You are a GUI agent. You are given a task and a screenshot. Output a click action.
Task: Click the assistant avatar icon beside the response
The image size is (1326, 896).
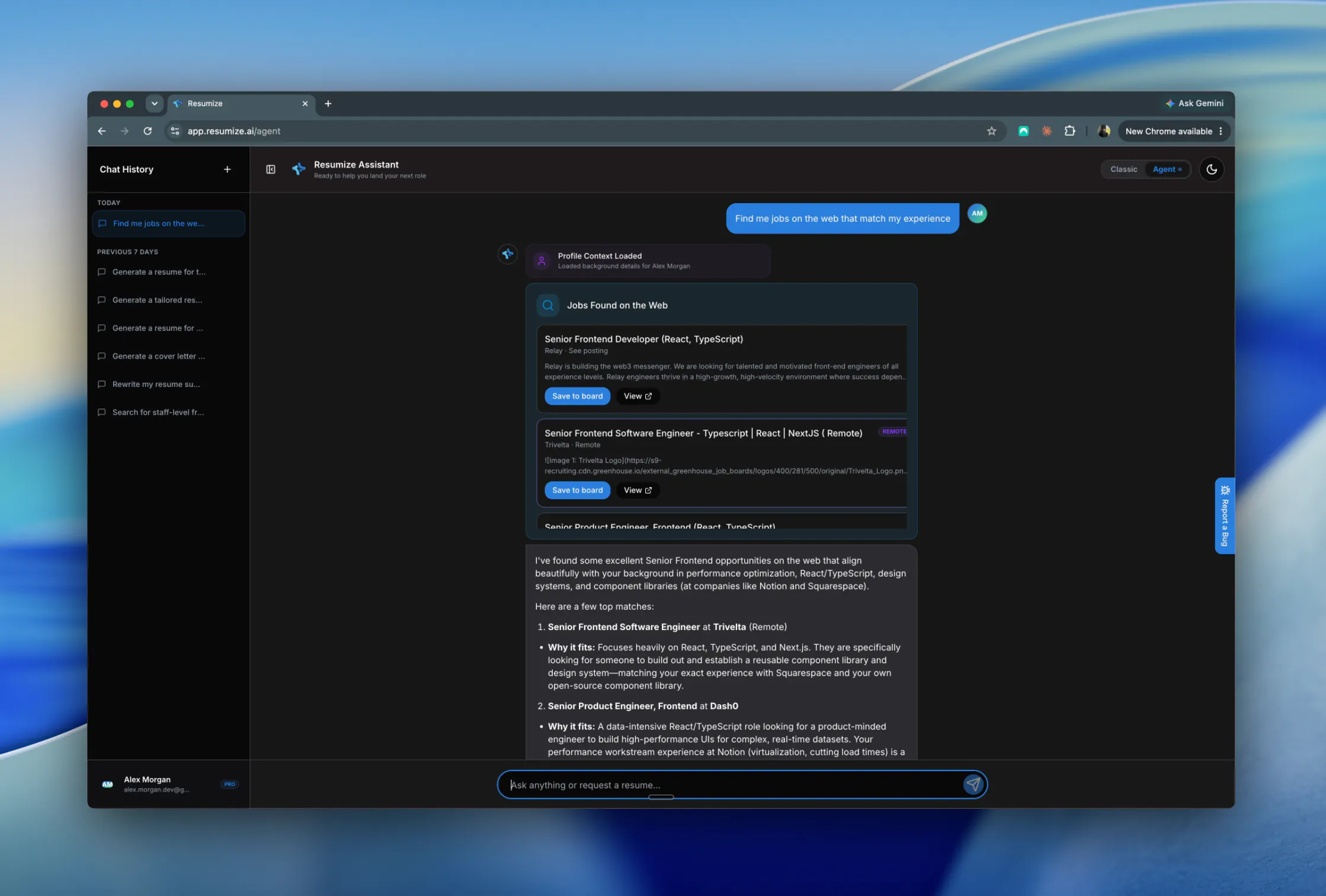pyautogui.click(x=508, y=254)
